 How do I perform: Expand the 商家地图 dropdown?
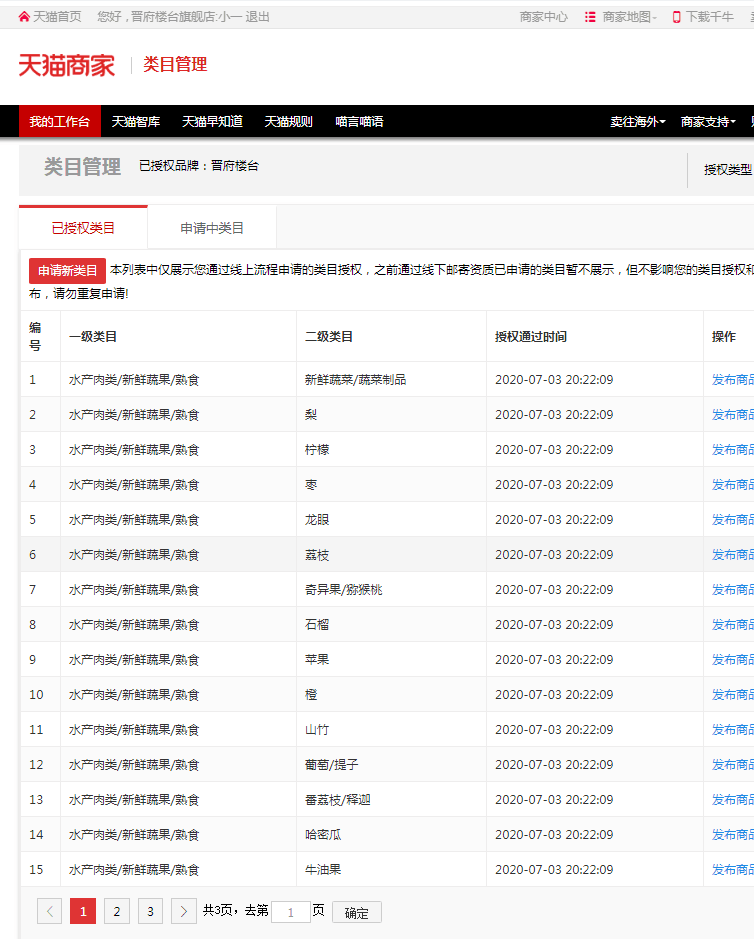click(x=629, y=17)
